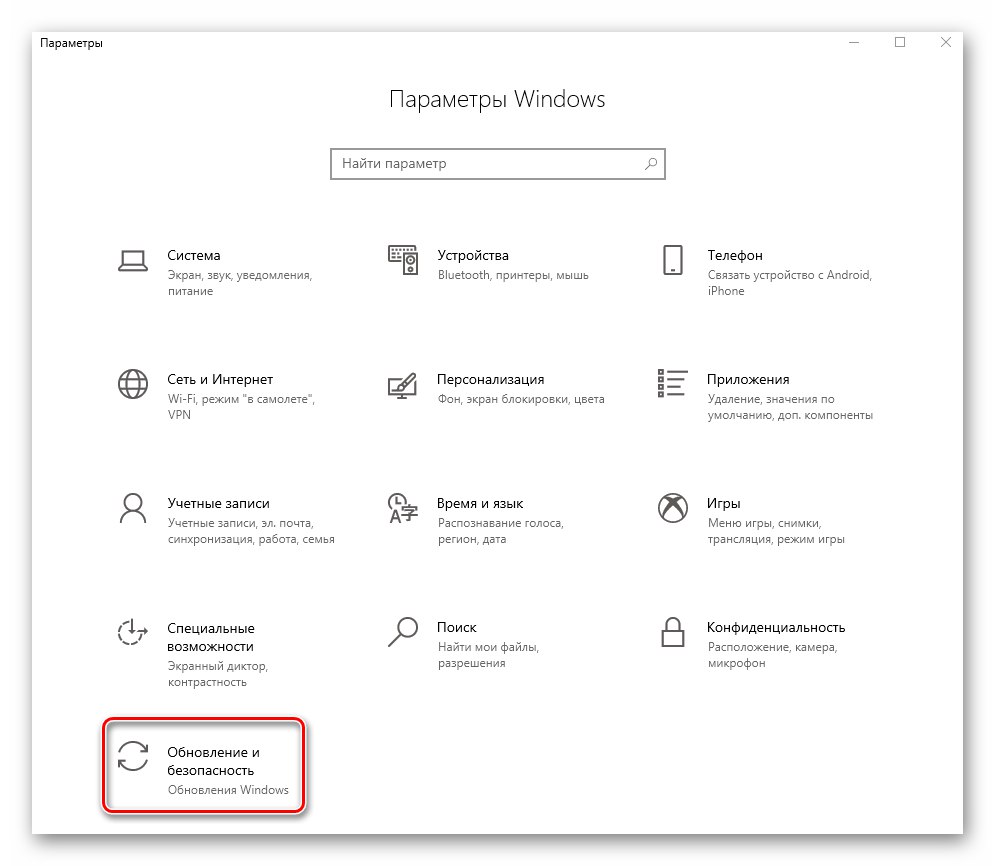Screen dimensions: 995x866
Task: Focus the Найти параметр search field
Action: click(498, 164)
